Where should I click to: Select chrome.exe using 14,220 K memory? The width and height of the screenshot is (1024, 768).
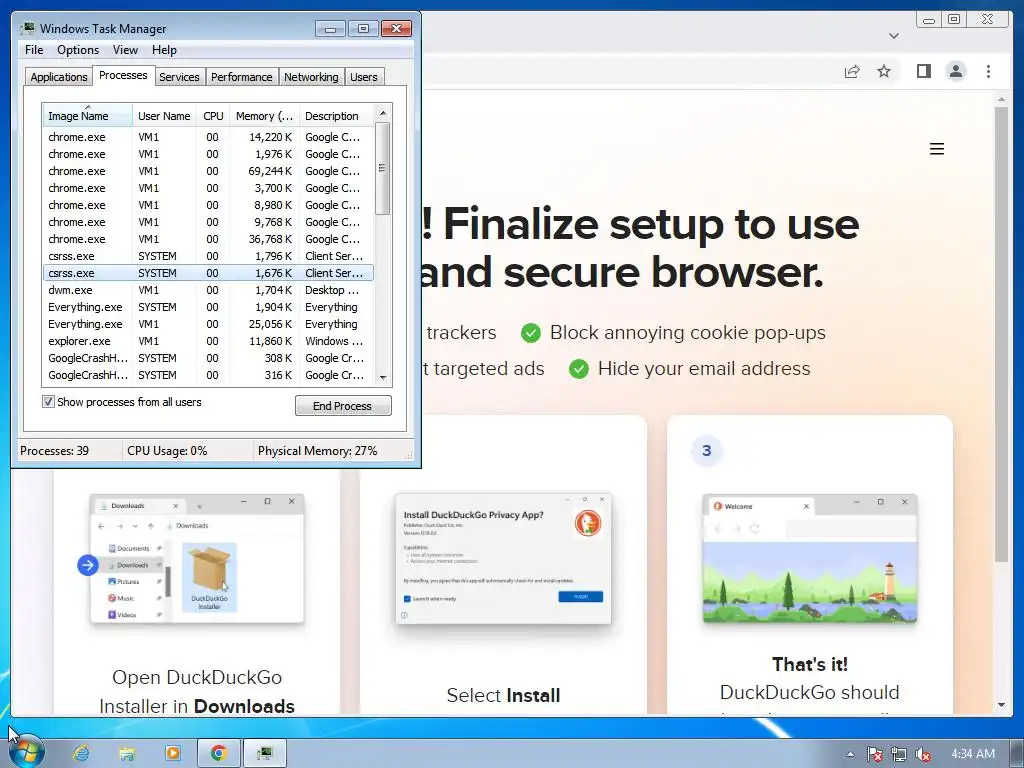coord(208,137)
